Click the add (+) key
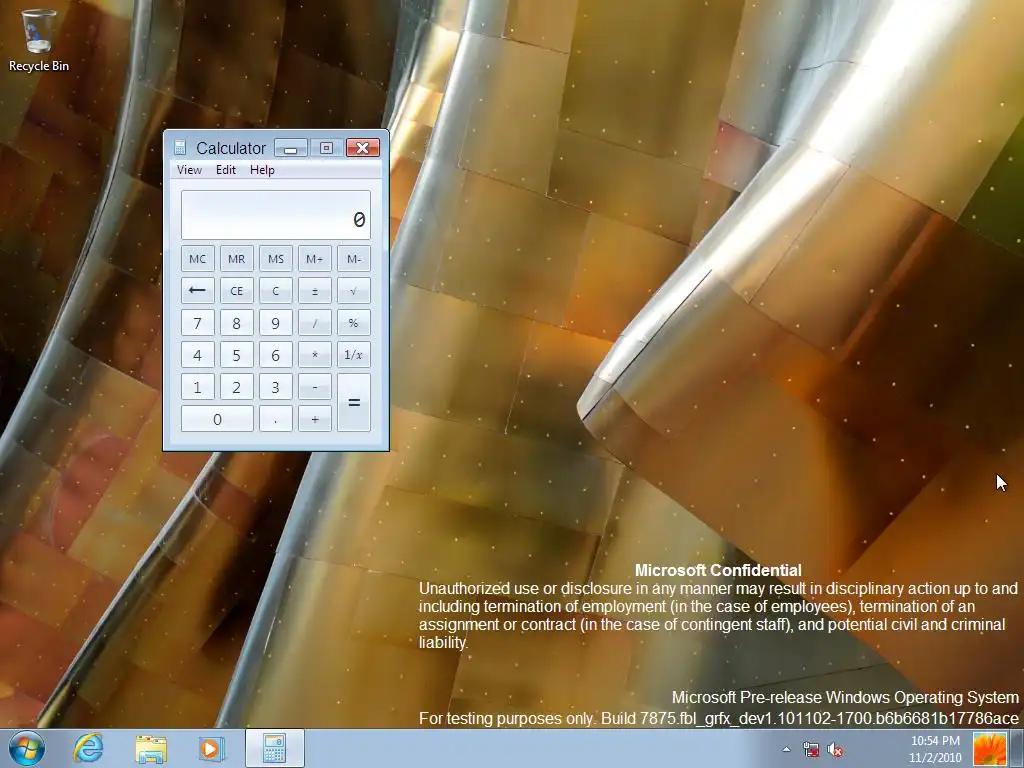This screenshot has width=1024, height=768. (x=315, y=419)
